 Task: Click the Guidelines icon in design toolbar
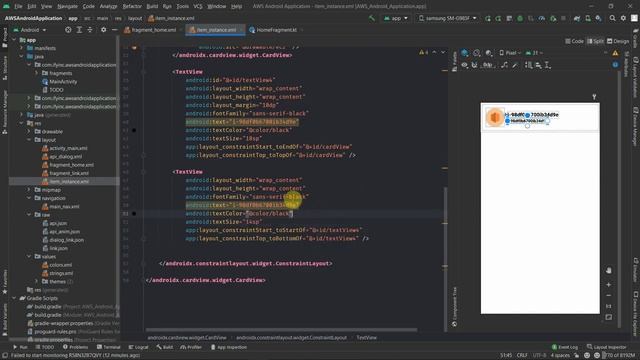click(x=548, y=65)
